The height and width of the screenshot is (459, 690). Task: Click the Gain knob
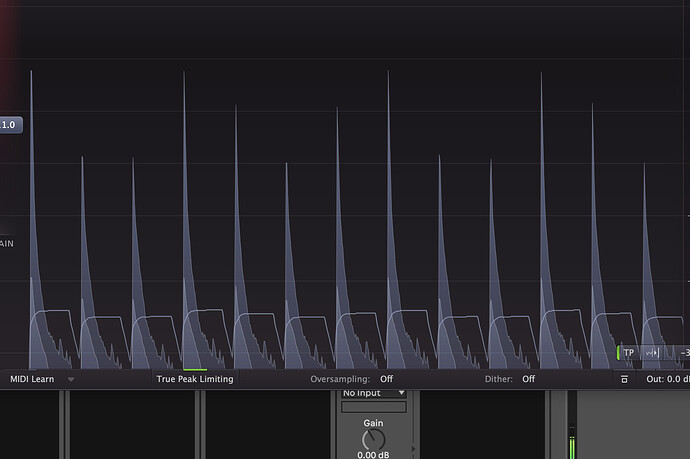click(373, 439)
